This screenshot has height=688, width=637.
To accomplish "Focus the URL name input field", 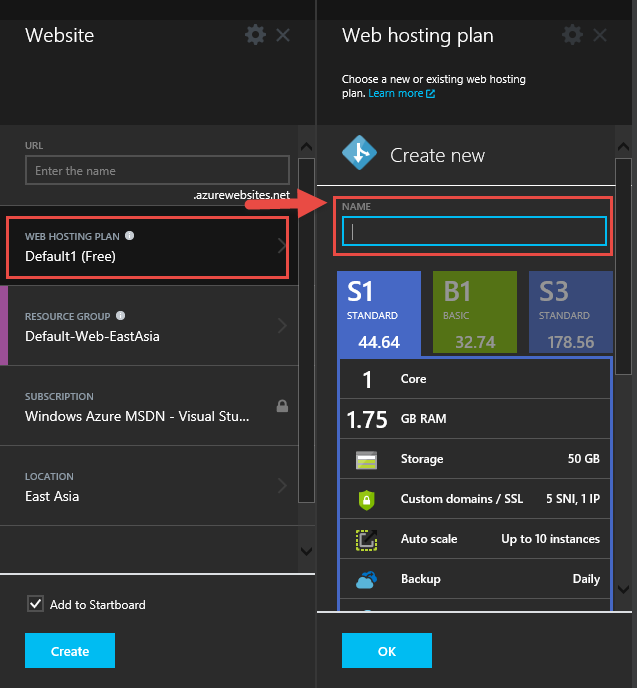I will [x=157, y=170].
